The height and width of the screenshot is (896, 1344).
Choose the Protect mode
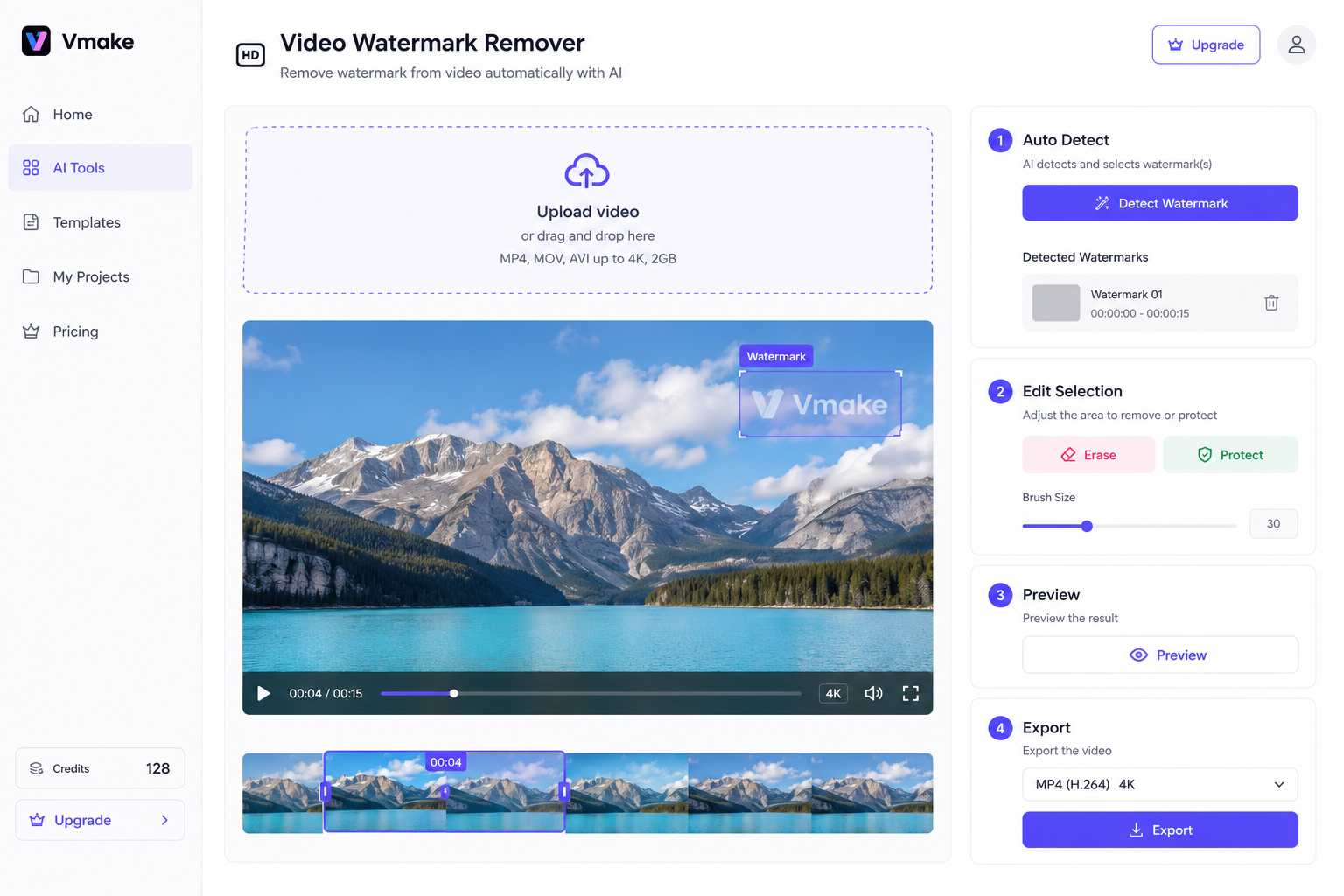click(1230, 455)
